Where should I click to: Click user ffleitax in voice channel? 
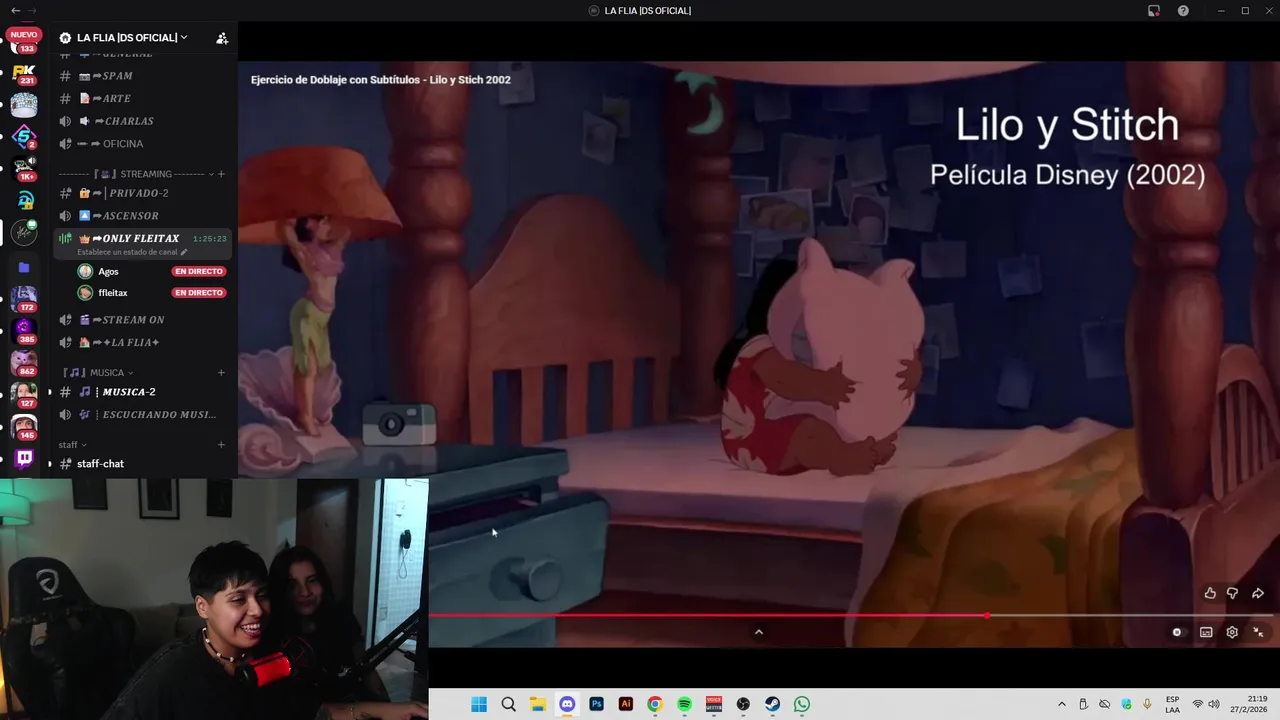coord(112,293)
